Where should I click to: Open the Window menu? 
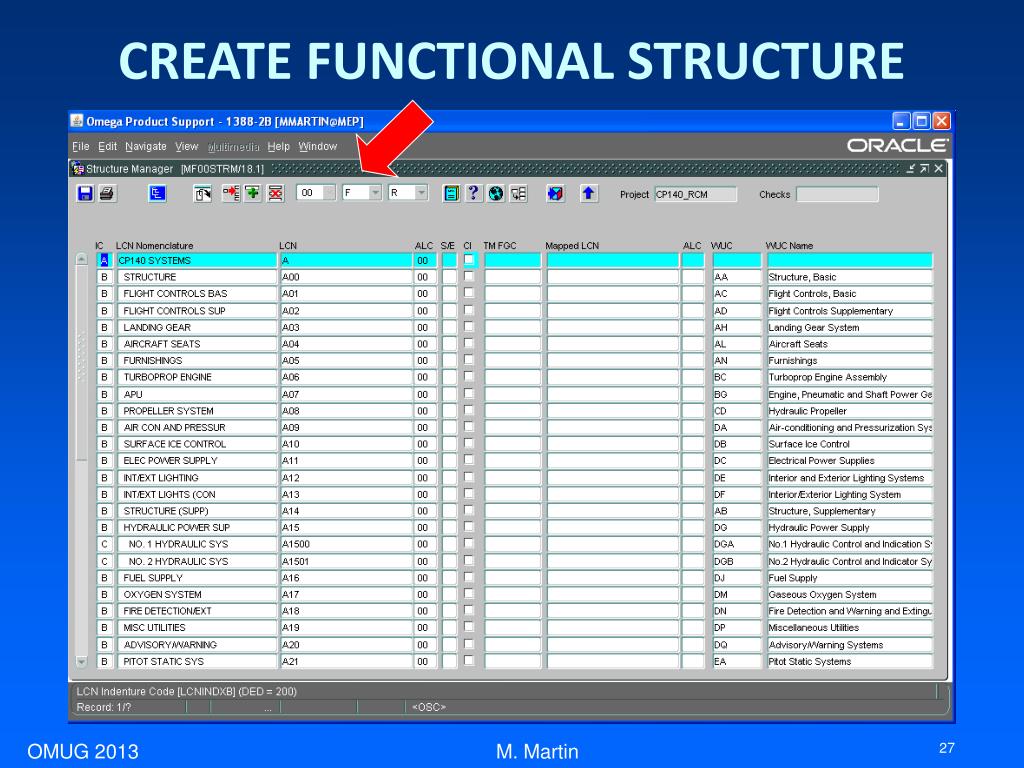[x=317, y=146]
